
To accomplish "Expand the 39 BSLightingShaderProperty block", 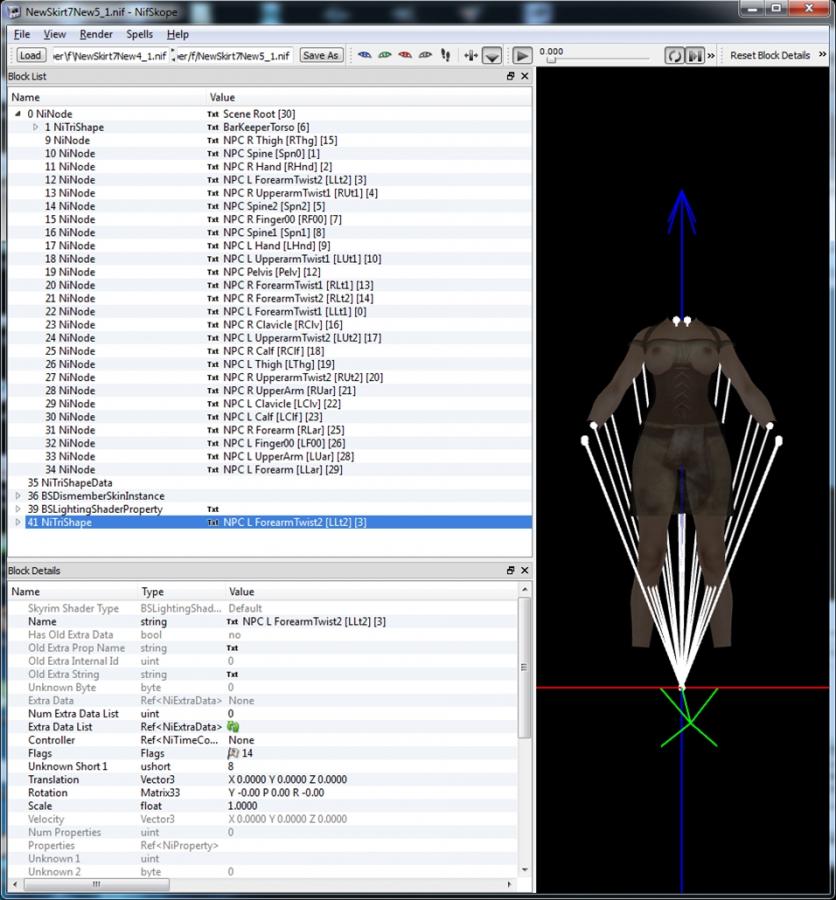I will [18, 509].
